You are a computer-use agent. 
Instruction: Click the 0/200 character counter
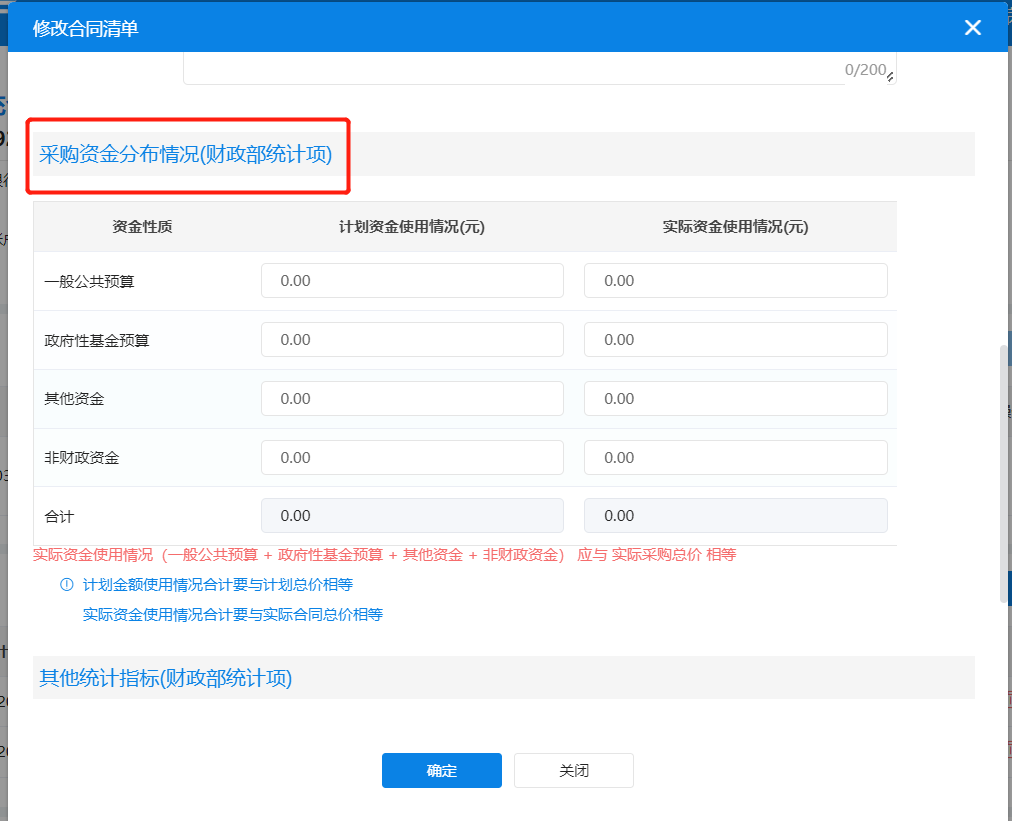coord(865,69)
